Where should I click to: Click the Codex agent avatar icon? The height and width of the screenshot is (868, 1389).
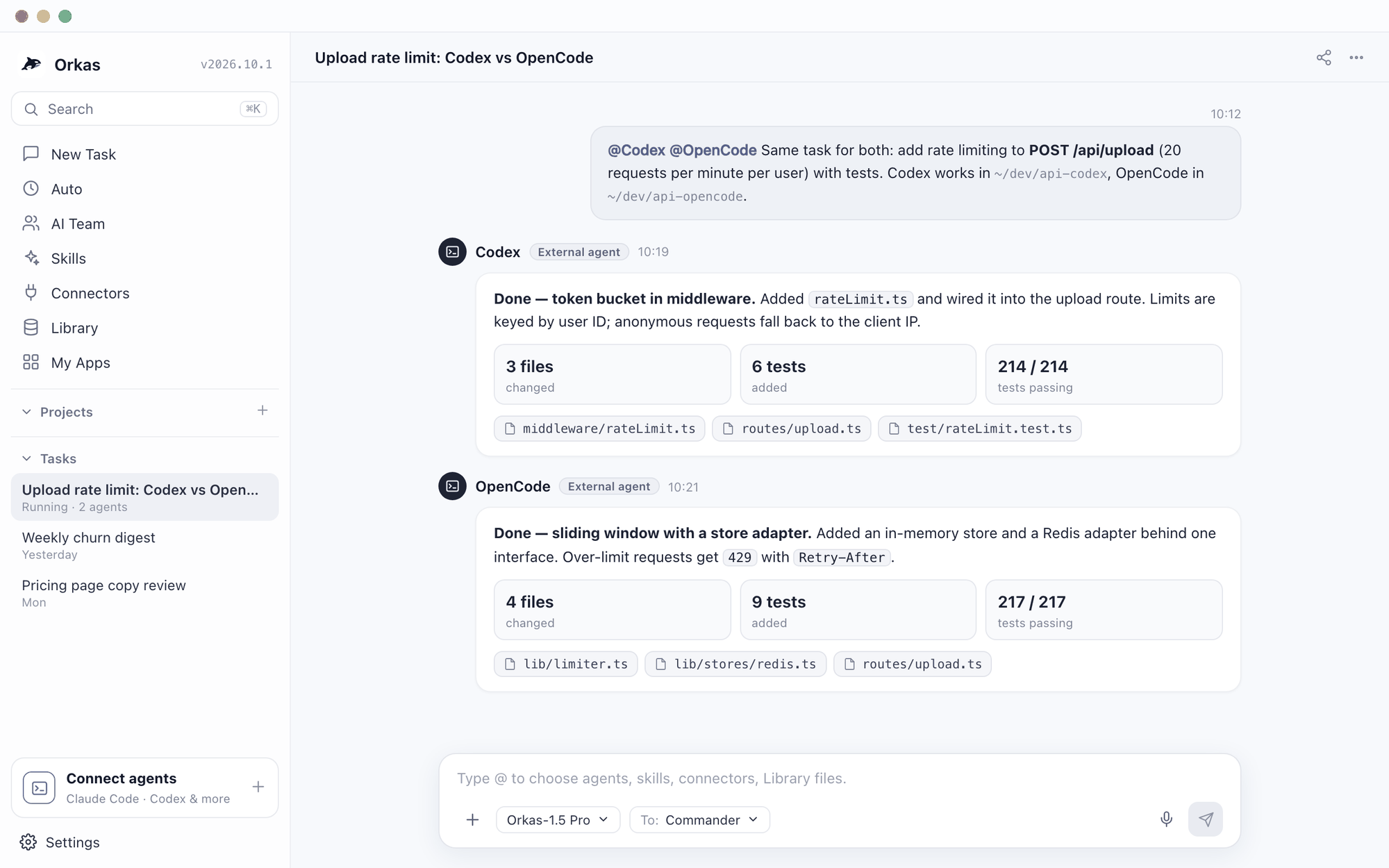pyautogui.click(x=452, y=251)
